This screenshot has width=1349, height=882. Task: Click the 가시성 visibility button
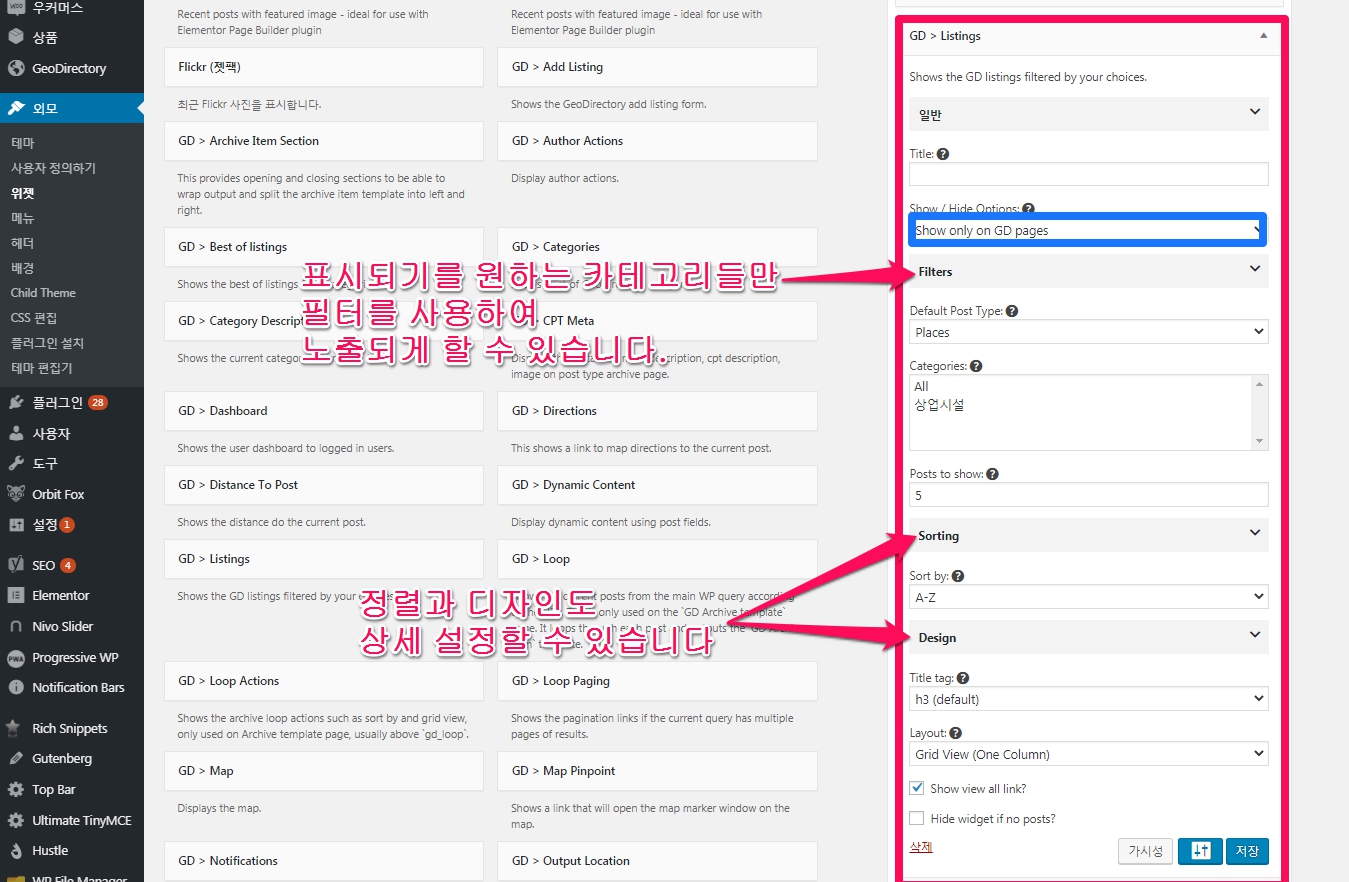coord(1145,851)
